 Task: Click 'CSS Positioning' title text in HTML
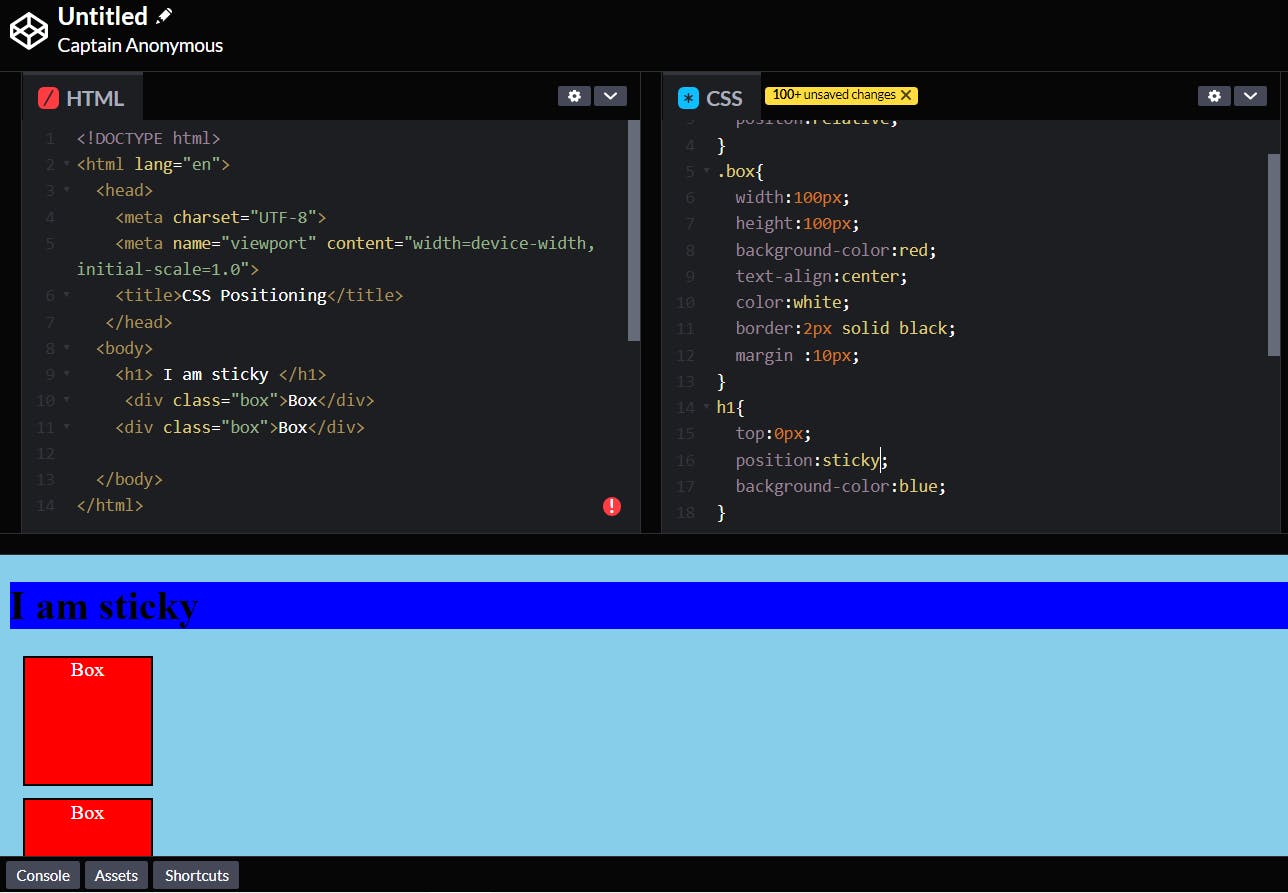(254, 295)
